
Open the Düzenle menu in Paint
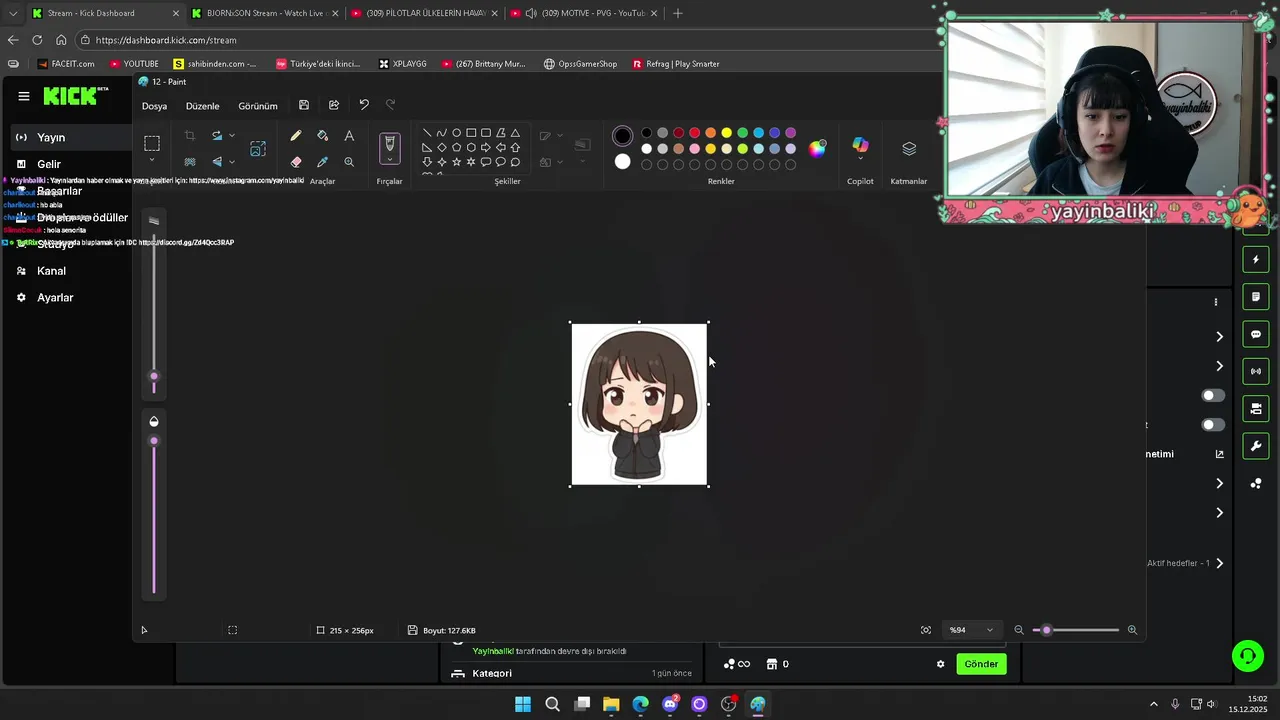(202, 106)
